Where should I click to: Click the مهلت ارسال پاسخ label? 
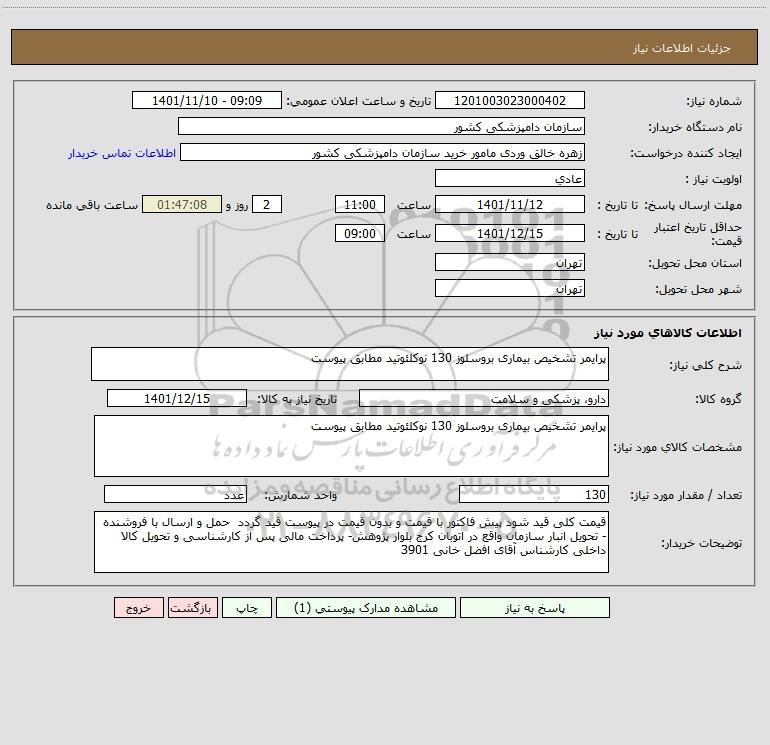click(693, 205)
